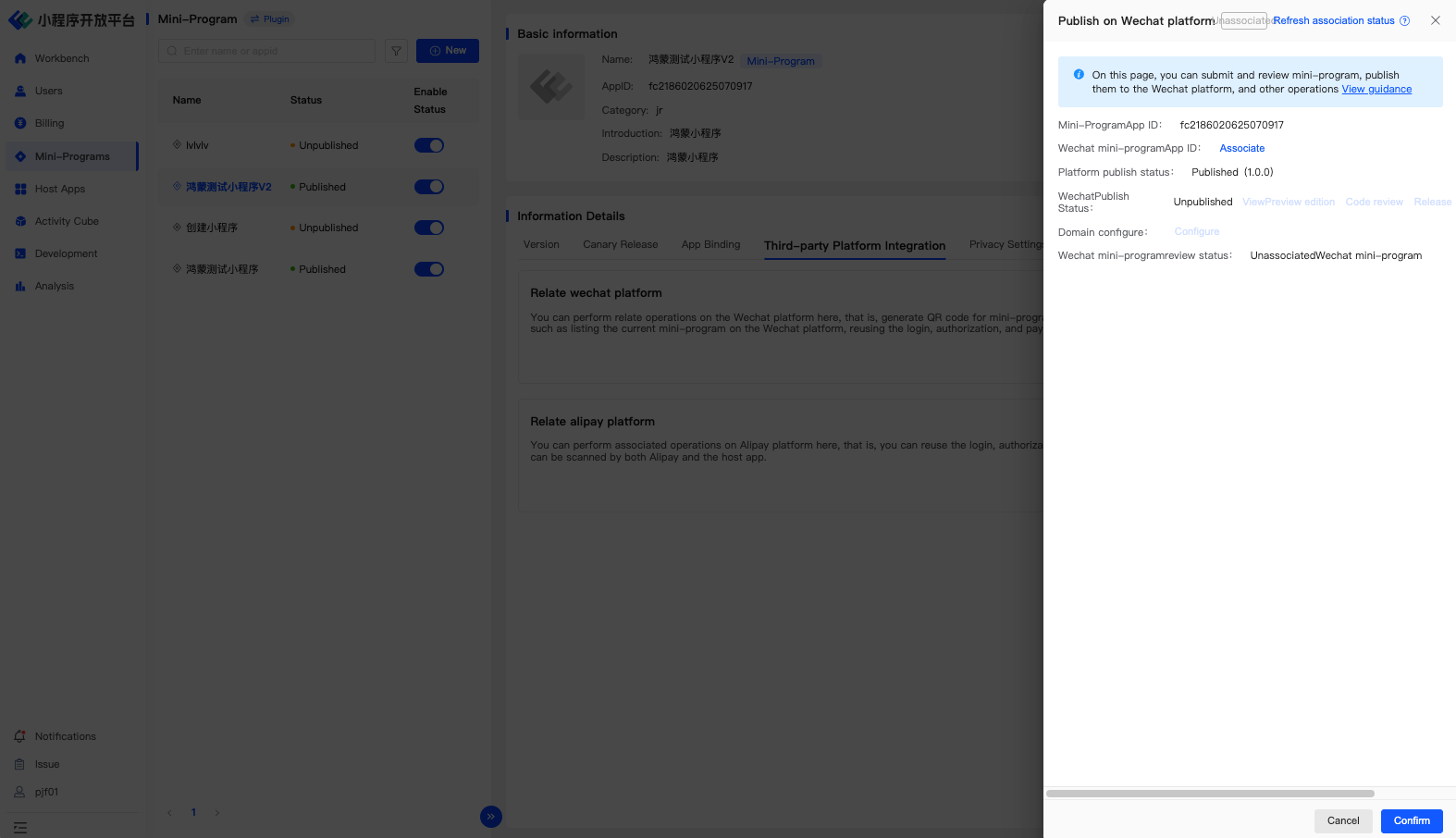Viewport: 1456px width, 838px height.
Task: Click the mini-program logo thumbnail
Action: pos(550,86)
